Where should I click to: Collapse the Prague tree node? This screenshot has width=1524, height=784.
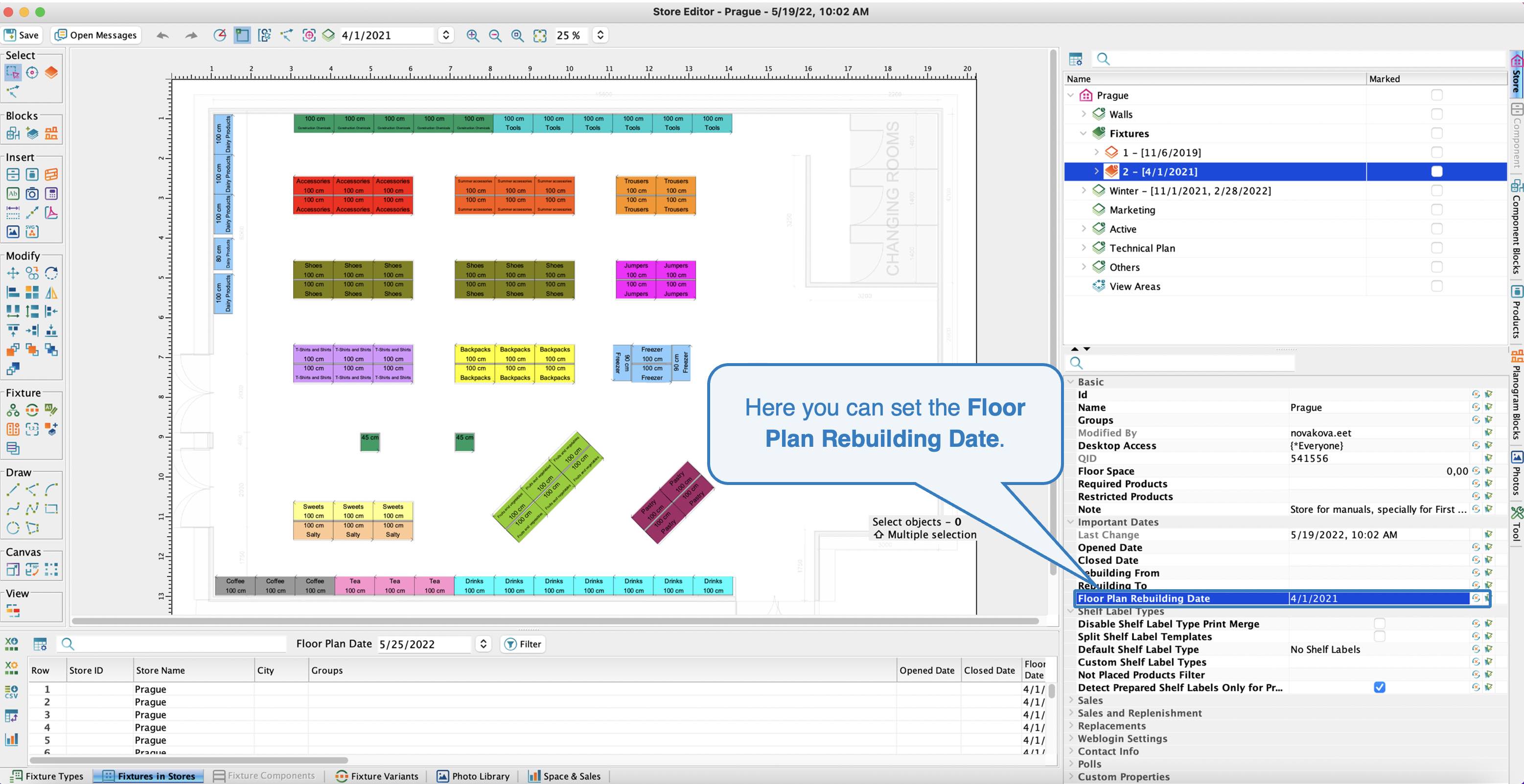[x=1071, y=95]
